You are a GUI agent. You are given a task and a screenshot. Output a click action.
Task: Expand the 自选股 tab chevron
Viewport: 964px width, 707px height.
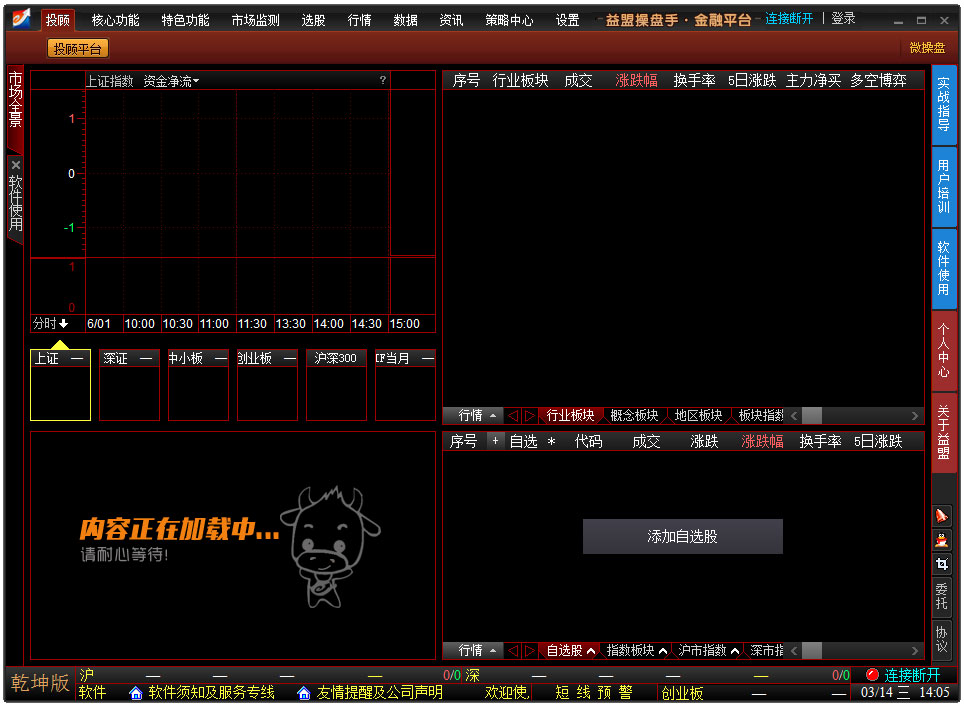[591, 651]
